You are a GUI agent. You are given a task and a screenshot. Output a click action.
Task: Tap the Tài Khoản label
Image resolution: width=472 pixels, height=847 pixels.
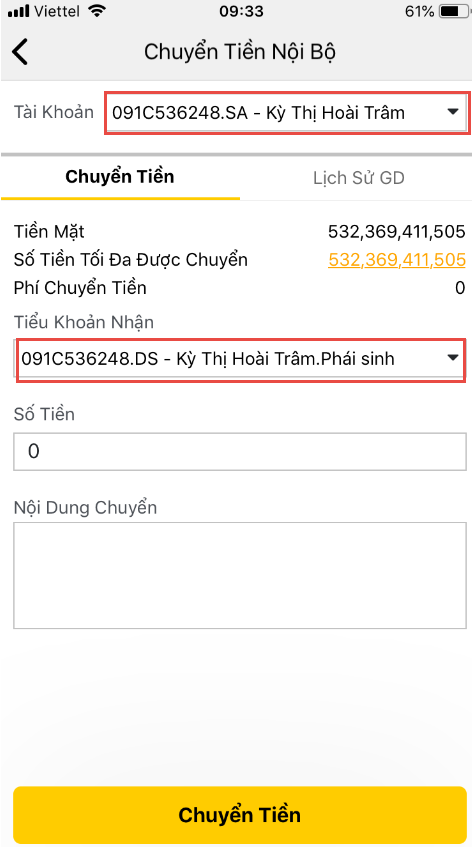(53, 112)
